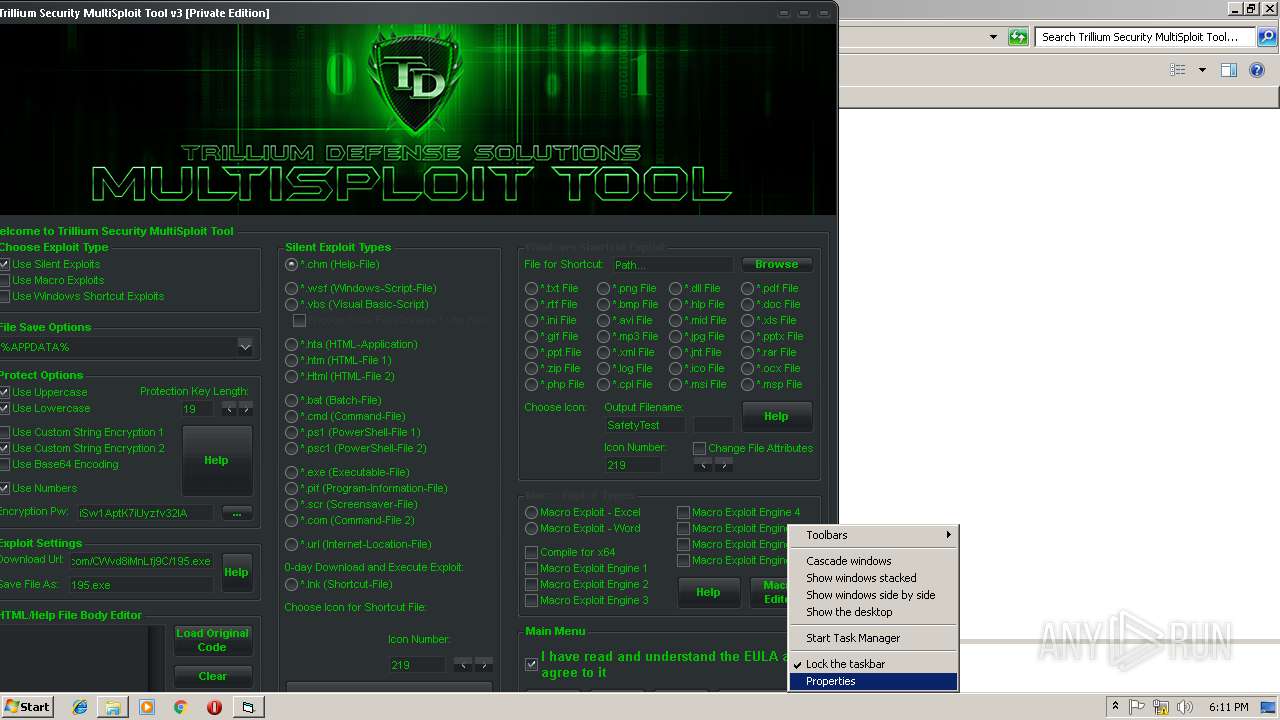Click shortcut Icon Number stepper arrows

(x=713, y=465)
